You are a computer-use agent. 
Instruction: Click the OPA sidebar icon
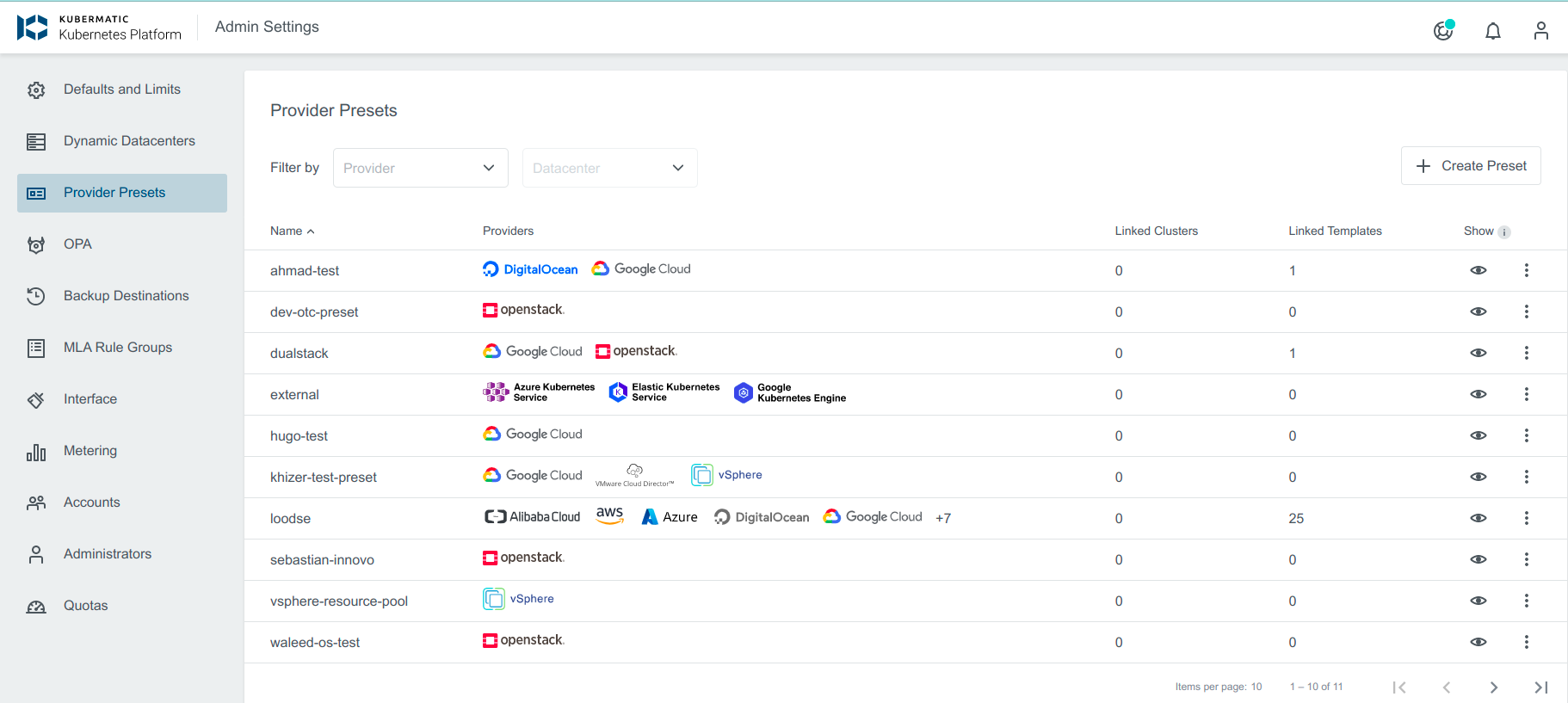36,244
